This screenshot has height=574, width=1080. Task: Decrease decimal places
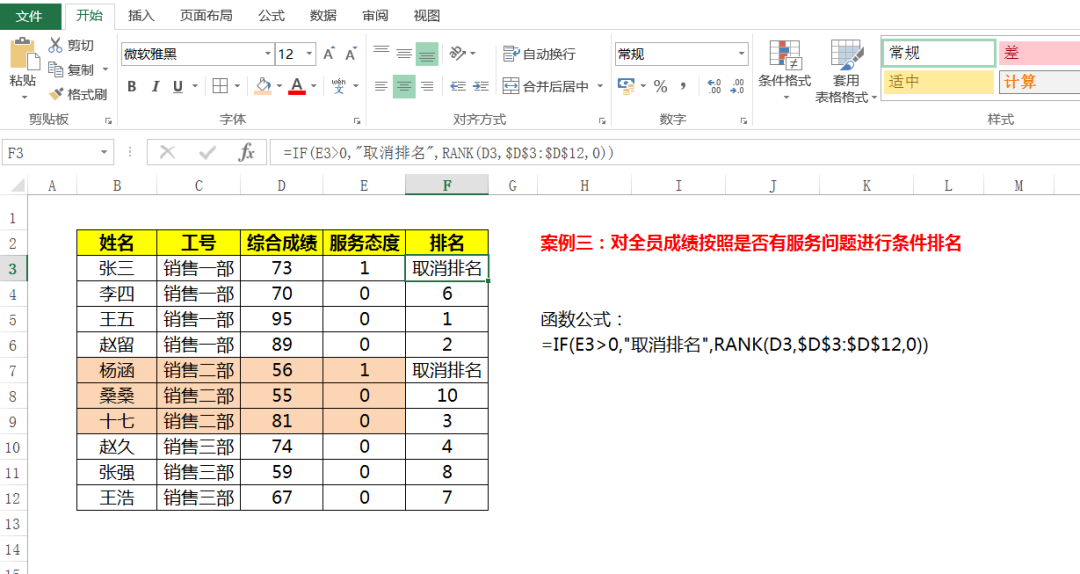coord(738,86)
